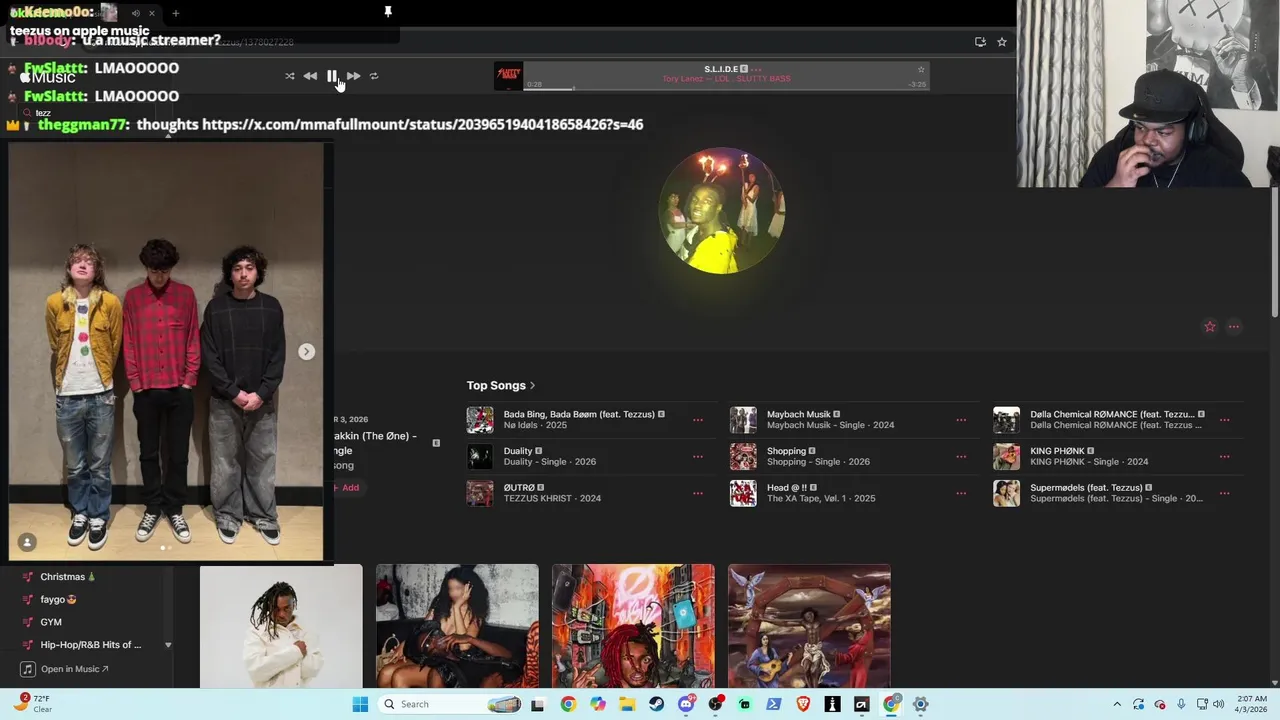Toggle shuffle in the Apple Music player

290,76
